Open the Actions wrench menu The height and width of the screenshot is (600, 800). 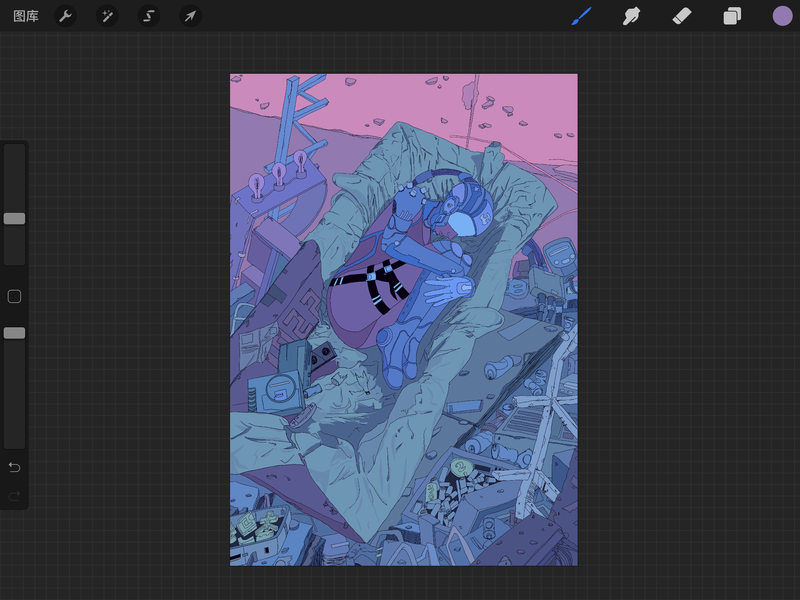(65, 16)
